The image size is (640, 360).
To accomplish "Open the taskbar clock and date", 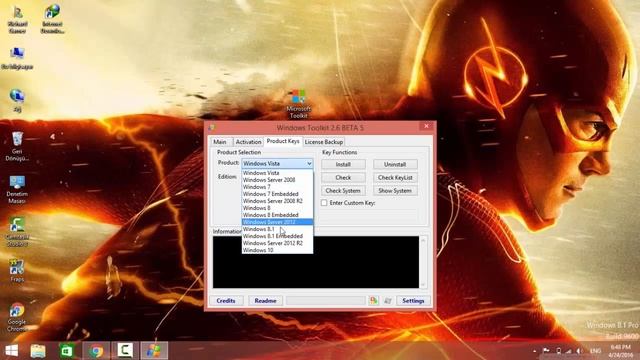I will pos(620,351).
